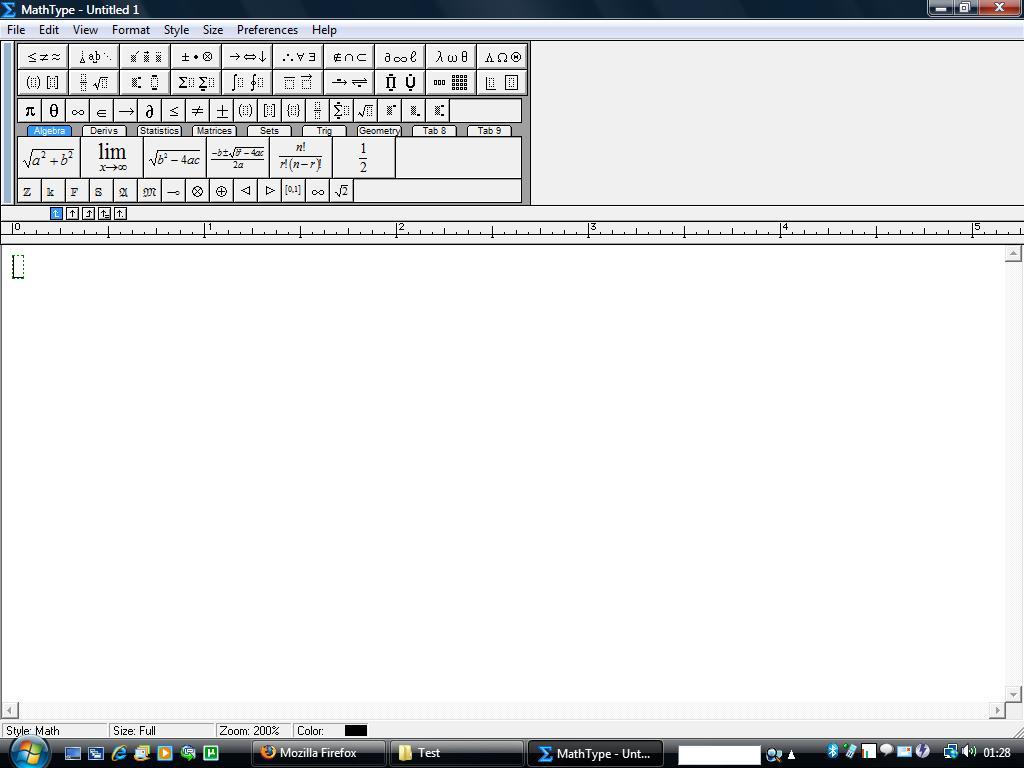Select the relational-aligned tab stop toggle
This screenshot has width=1024, height=768.
(x=104, y=214)
